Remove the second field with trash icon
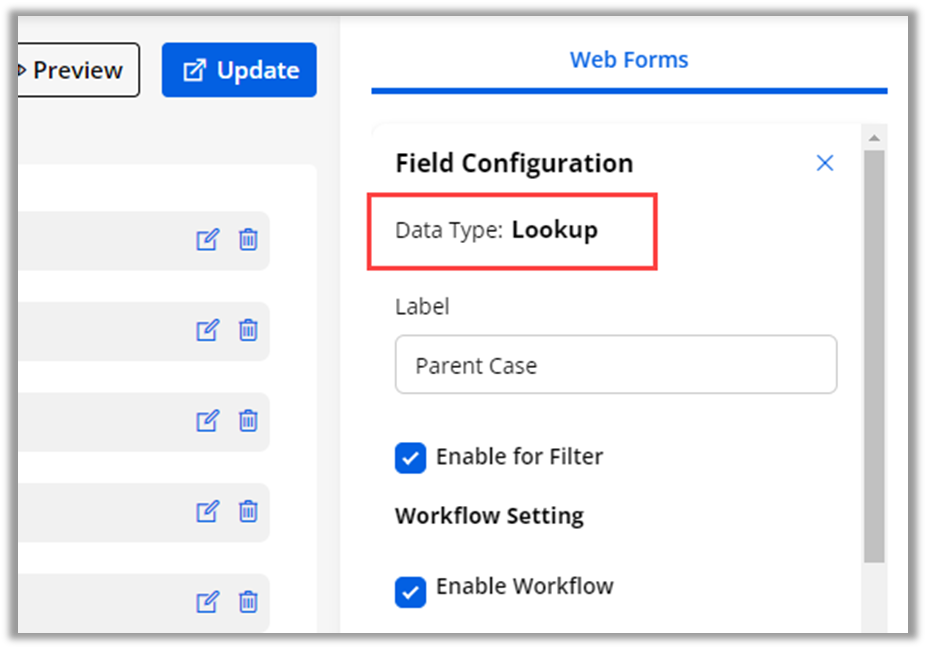The image size is (927, 649). pos(248,330)
